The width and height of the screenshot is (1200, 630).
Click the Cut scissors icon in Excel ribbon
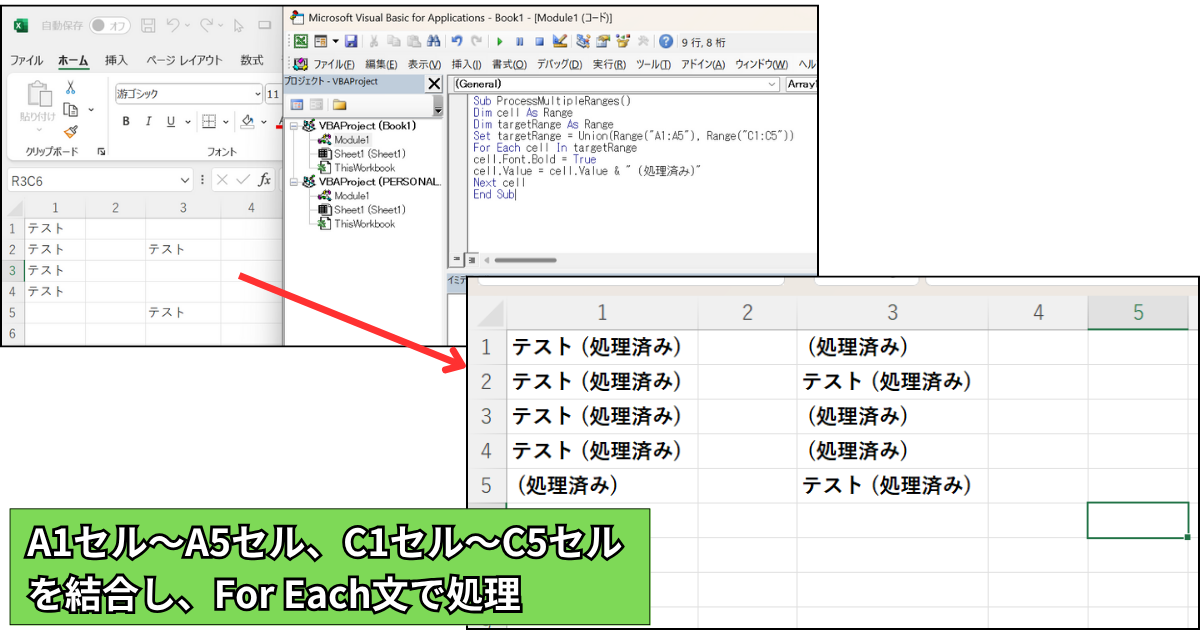[71, 88]
